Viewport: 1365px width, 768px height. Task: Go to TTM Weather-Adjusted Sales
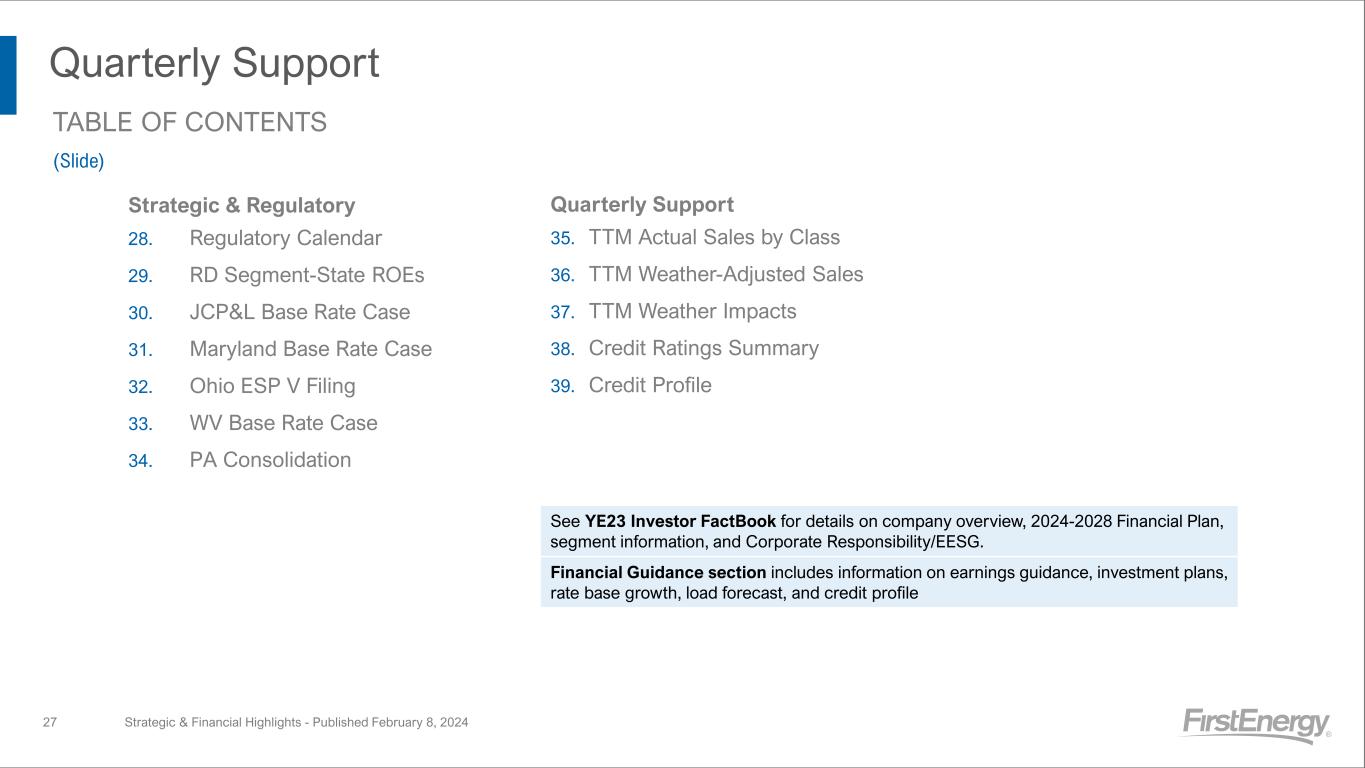pyautogui.click(x=726, y=274)
